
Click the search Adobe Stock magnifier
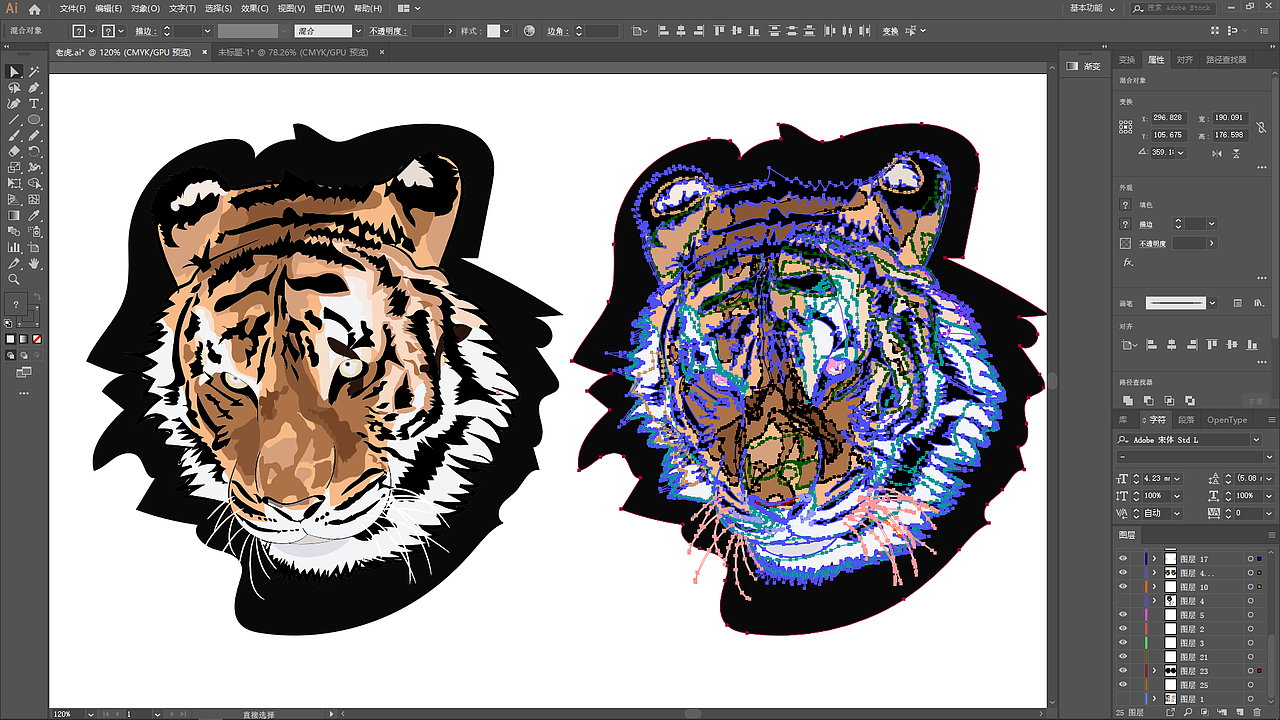[1139, 8]
